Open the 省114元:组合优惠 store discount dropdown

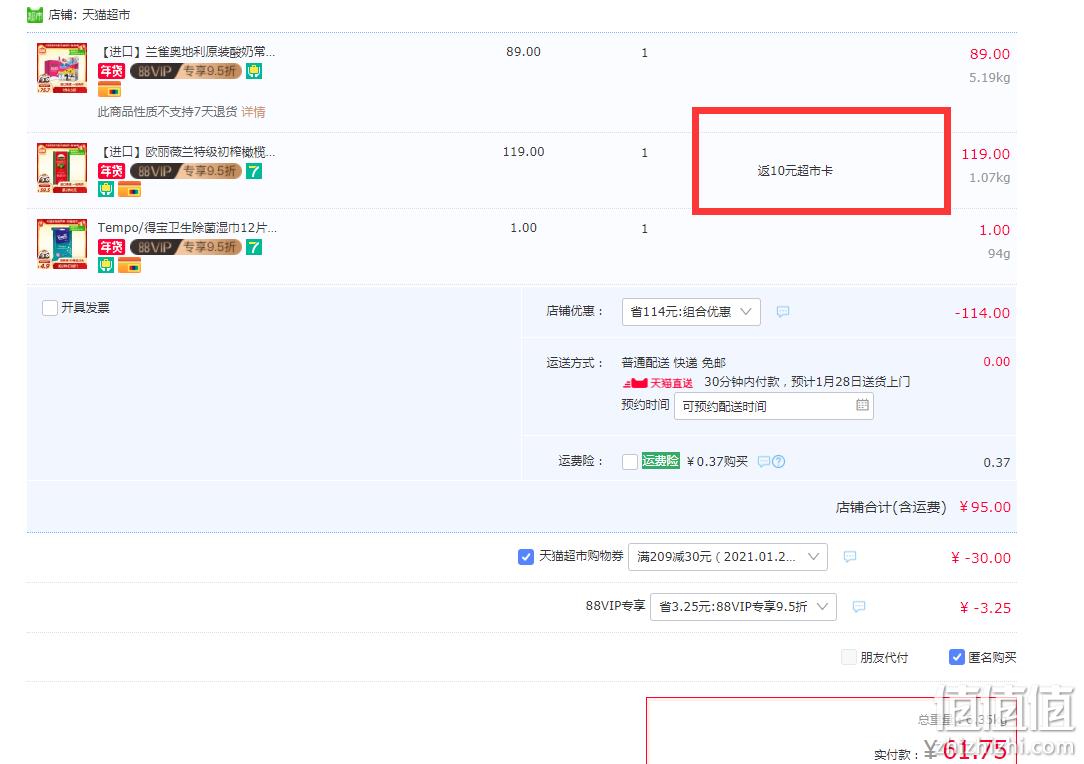[x=691, y=312]
